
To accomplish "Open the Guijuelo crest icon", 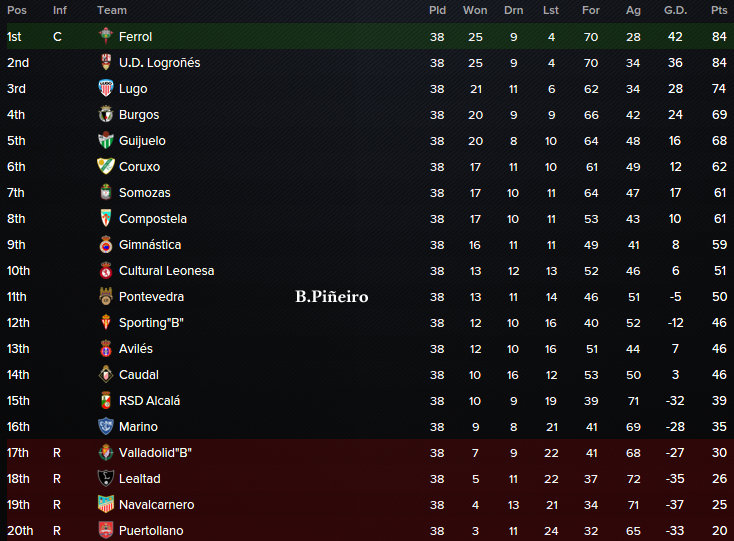I will pos(106,140).
